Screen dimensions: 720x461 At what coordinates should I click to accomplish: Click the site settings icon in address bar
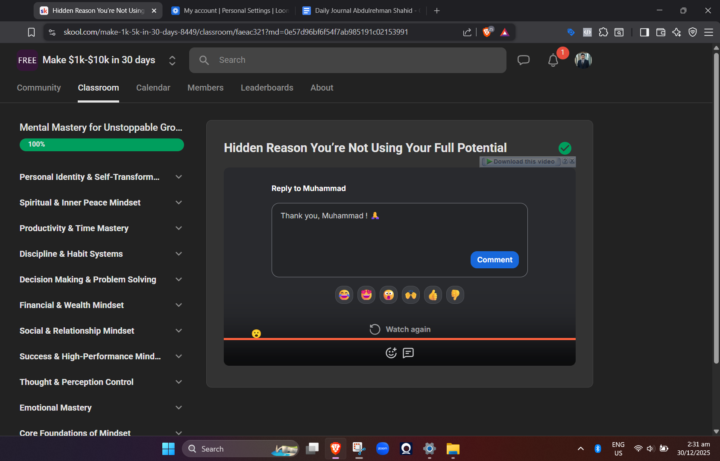(x=52, y=32)
